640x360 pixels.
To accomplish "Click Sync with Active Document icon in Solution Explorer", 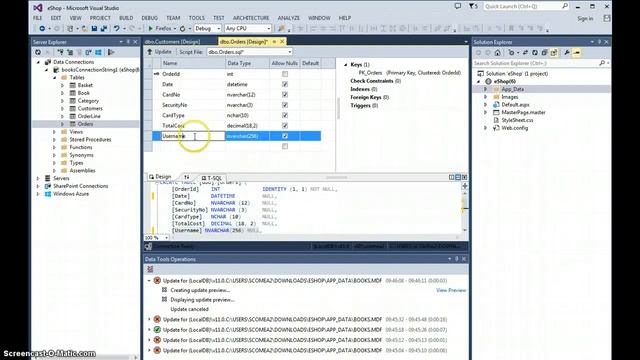I will pos(525,53).
